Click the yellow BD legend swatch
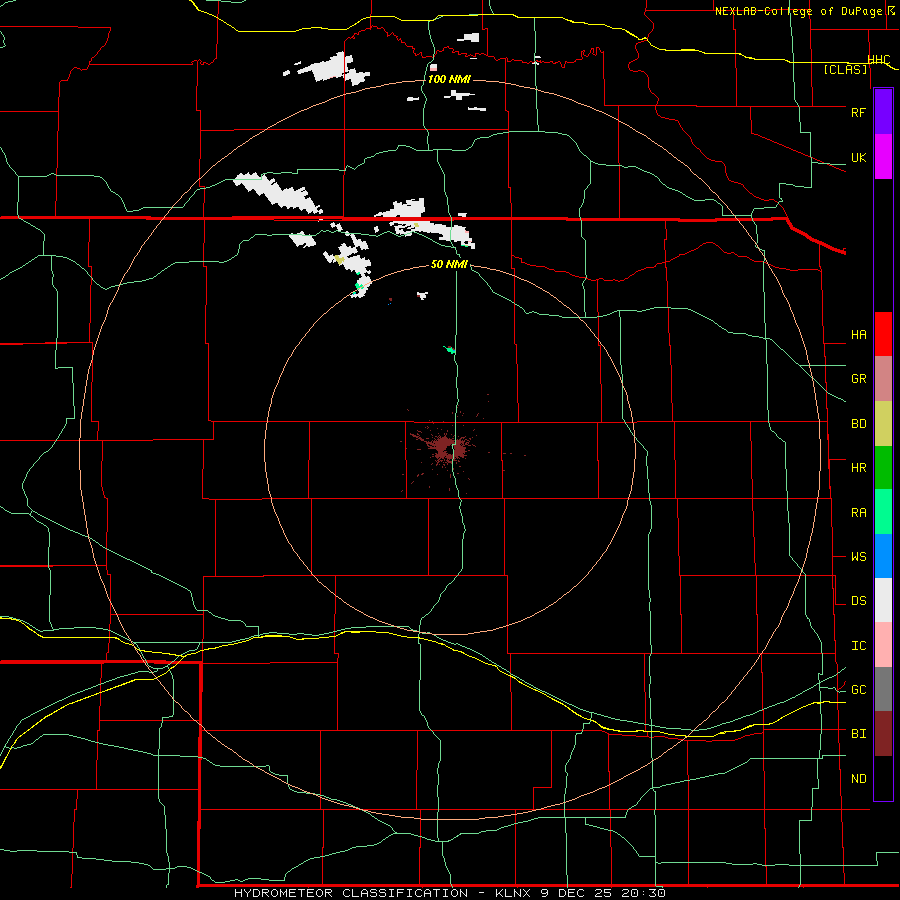900x900 pixels. point(883,423)
